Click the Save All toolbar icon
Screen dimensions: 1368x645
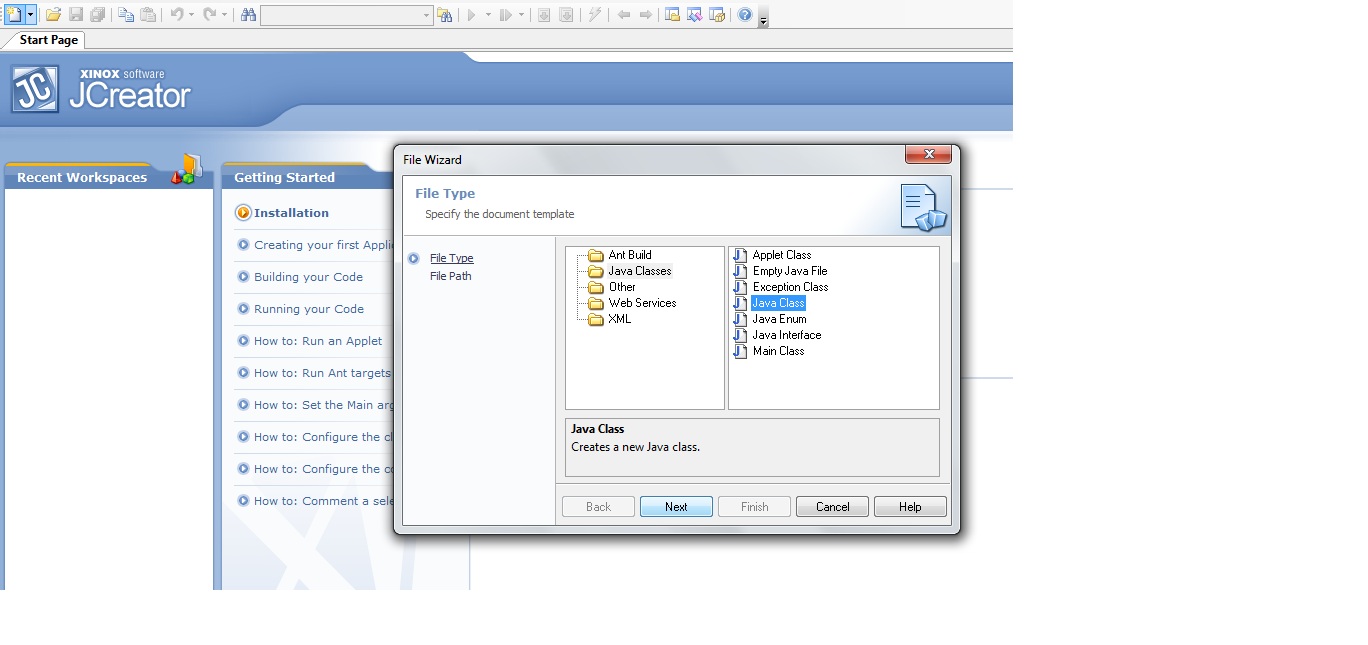99,14
